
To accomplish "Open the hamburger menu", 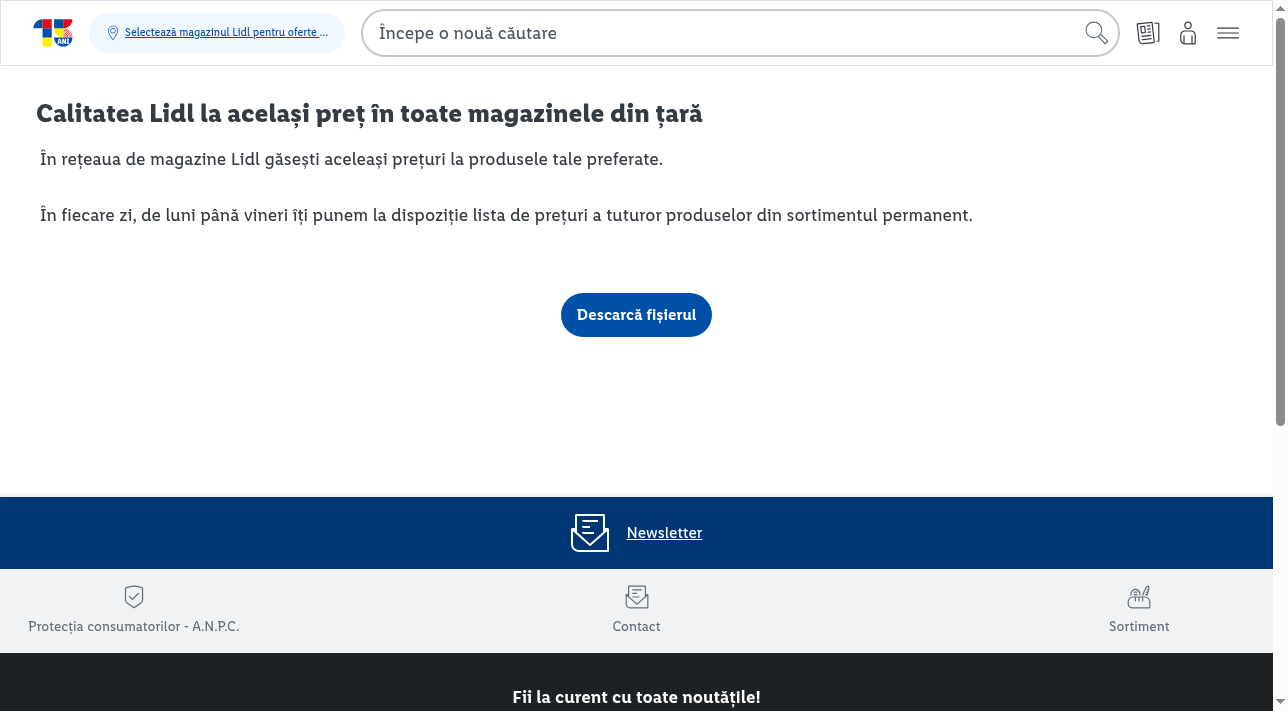I will 1228,33.
